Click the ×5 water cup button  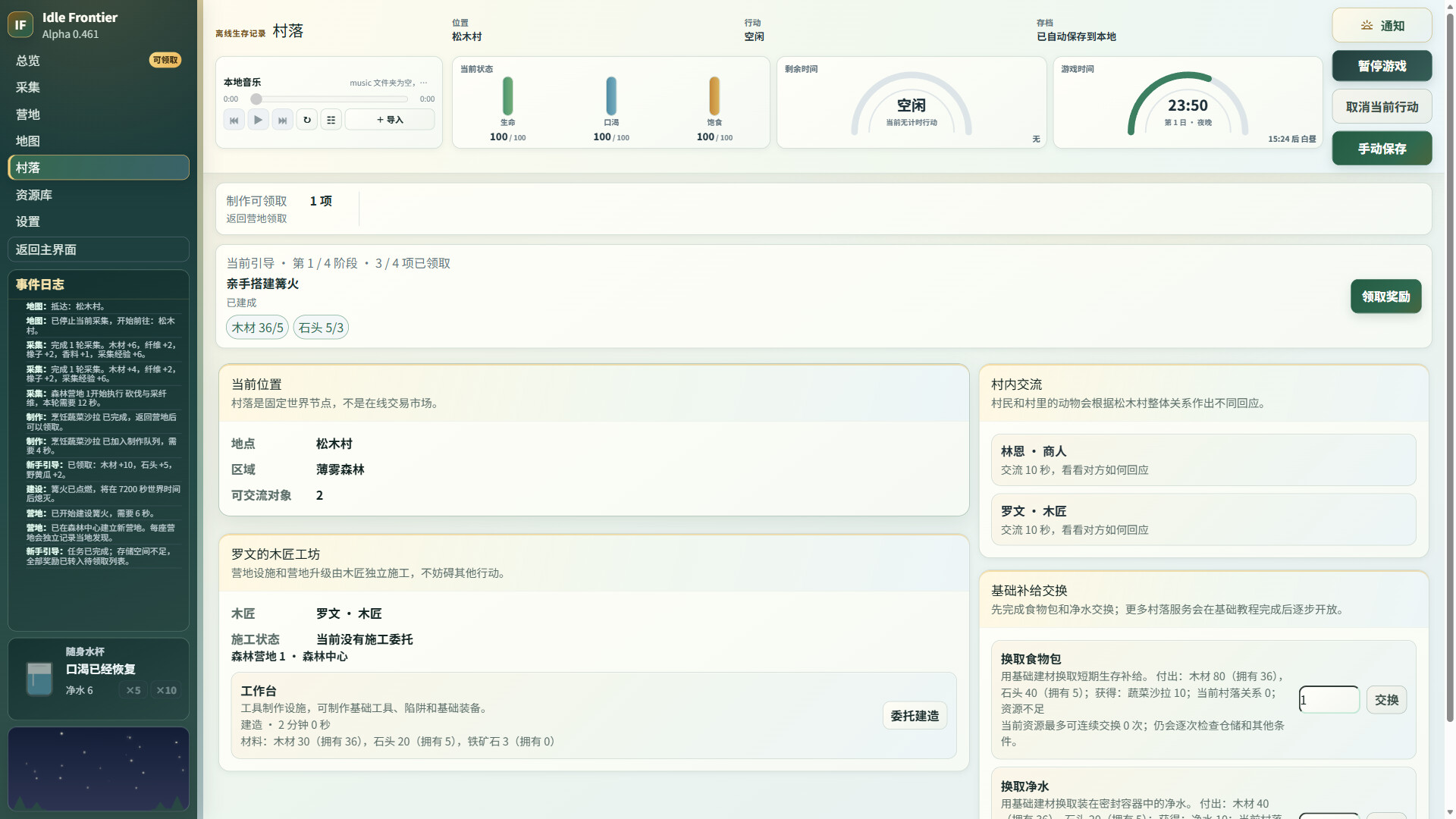tap(133, 690)
